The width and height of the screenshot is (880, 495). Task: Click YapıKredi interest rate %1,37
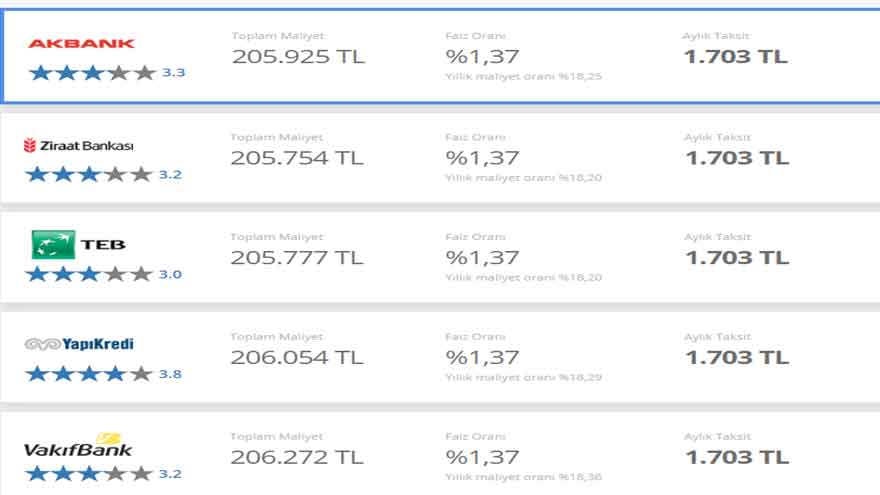(x=482, y=358)
